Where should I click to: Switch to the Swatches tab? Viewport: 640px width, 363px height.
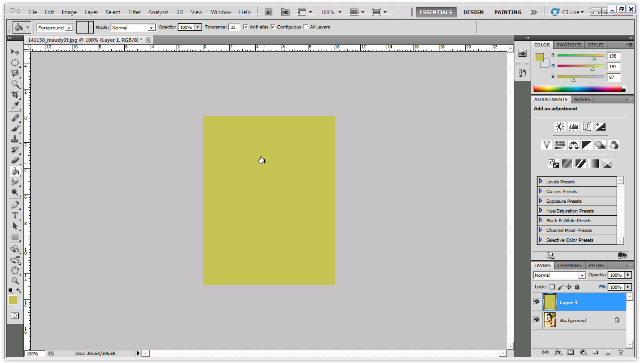coord(569,45)
